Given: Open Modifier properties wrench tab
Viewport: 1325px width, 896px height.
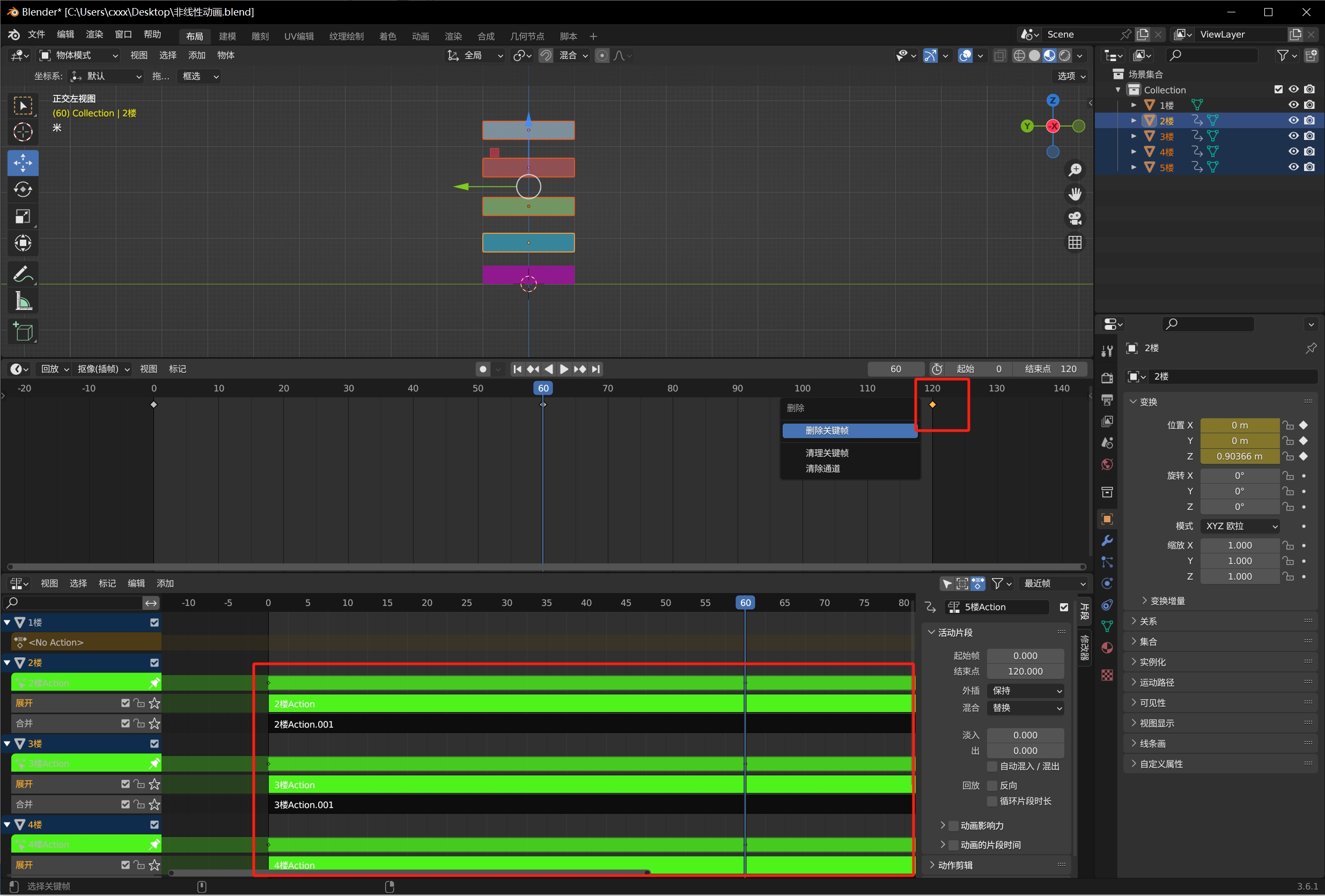Looking at the screenshot, I should pyautogui.click(x=1107, y=540).
